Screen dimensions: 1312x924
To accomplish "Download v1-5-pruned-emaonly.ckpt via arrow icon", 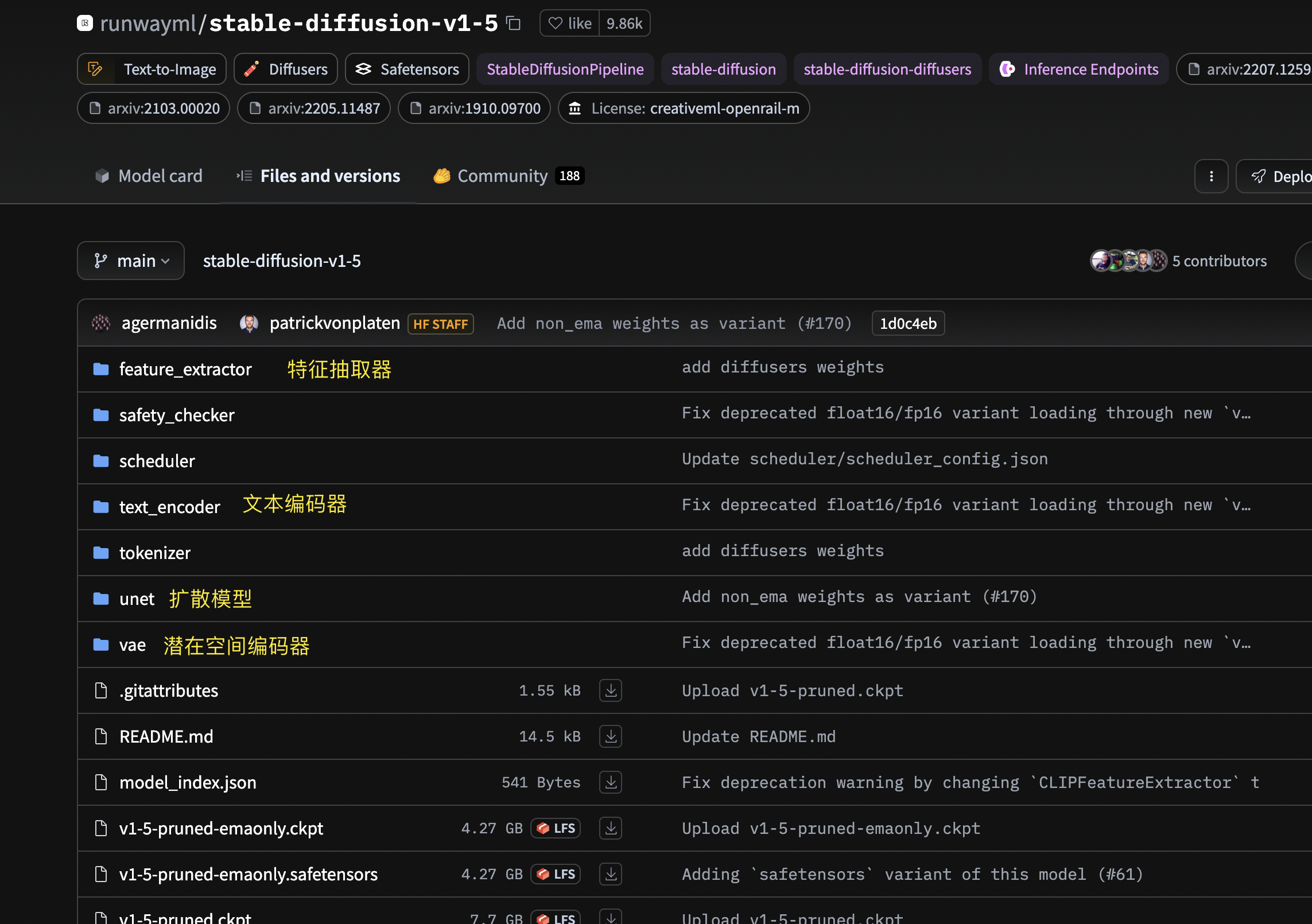I will (x=611, y=828).
